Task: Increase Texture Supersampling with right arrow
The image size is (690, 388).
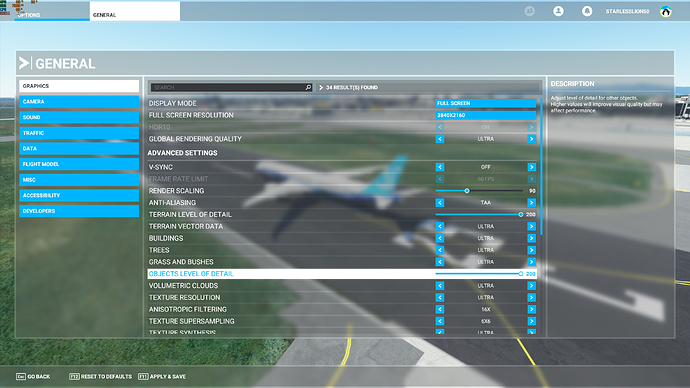Action: (x=532, y=321)
